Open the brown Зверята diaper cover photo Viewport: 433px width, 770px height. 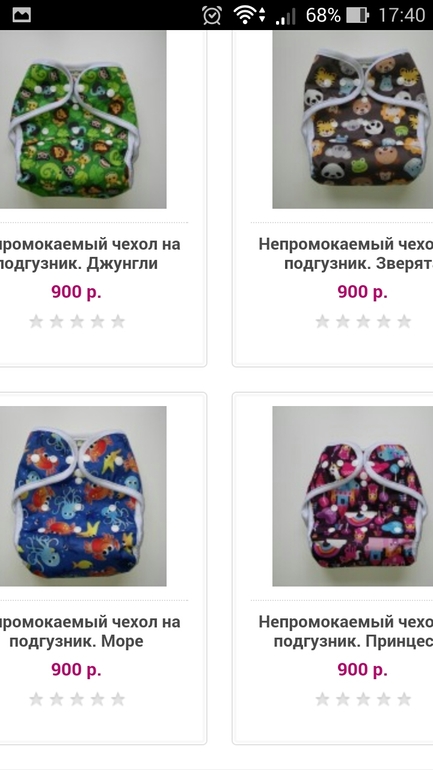click(352, 119)
